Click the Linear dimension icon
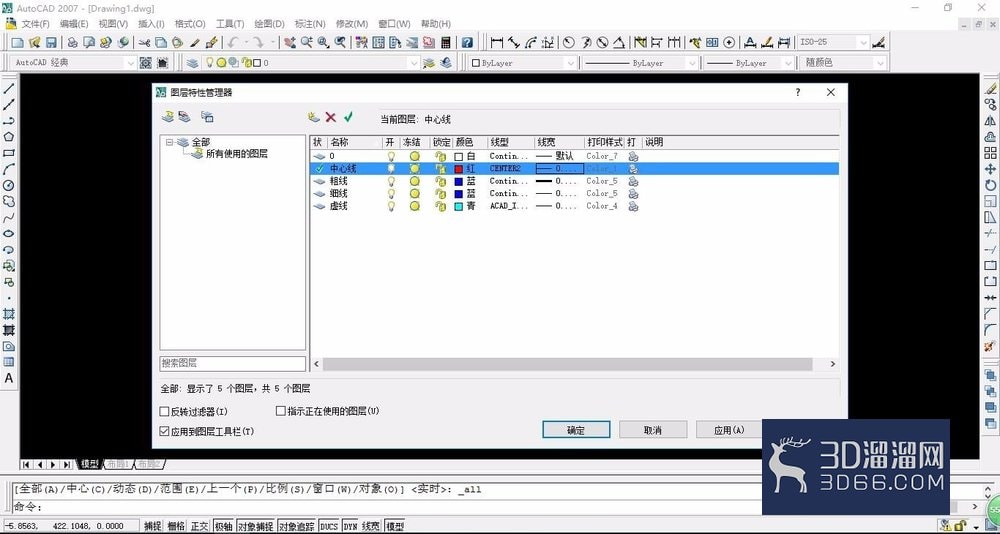Image resolution: width=1000 pixels, height=534 pixels. 496,43
